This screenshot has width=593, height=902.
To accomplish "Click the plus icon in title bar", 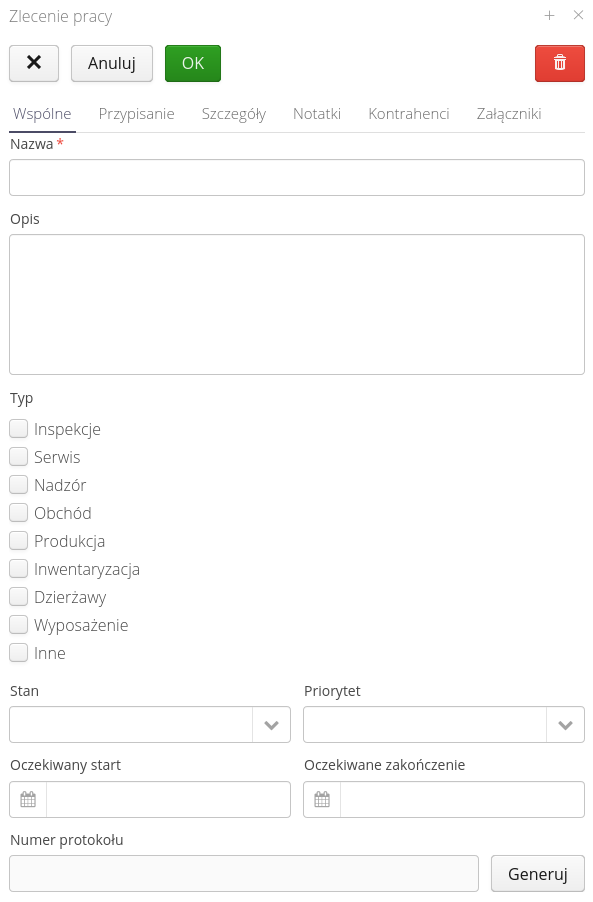I will click(x=549, y=16).
